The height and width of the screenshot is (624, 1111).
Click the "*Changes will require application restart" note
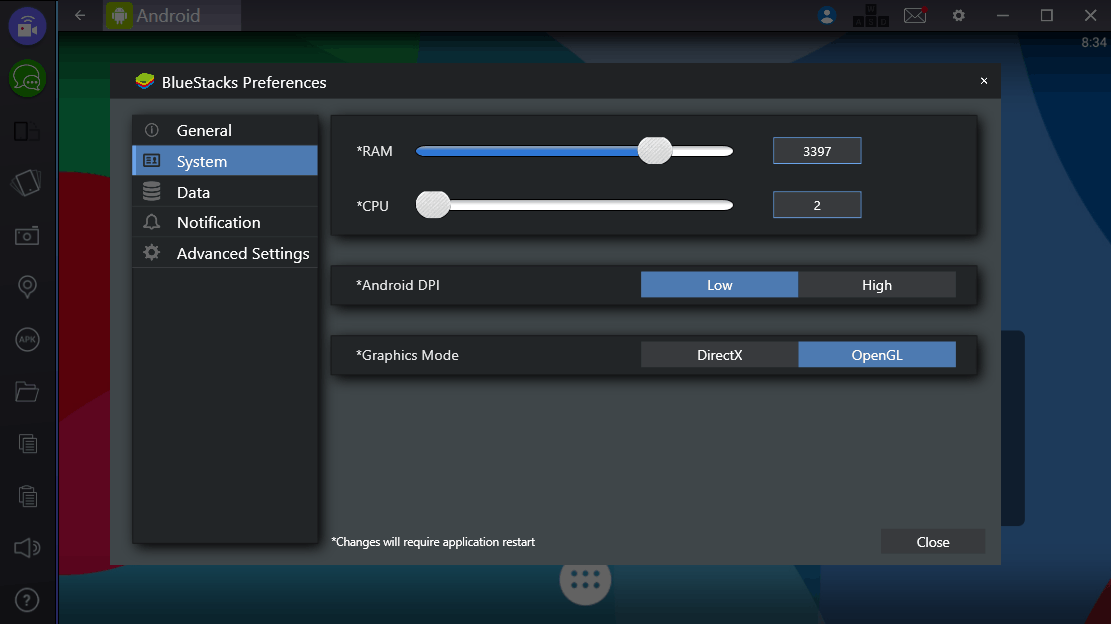tap(433, 542)
